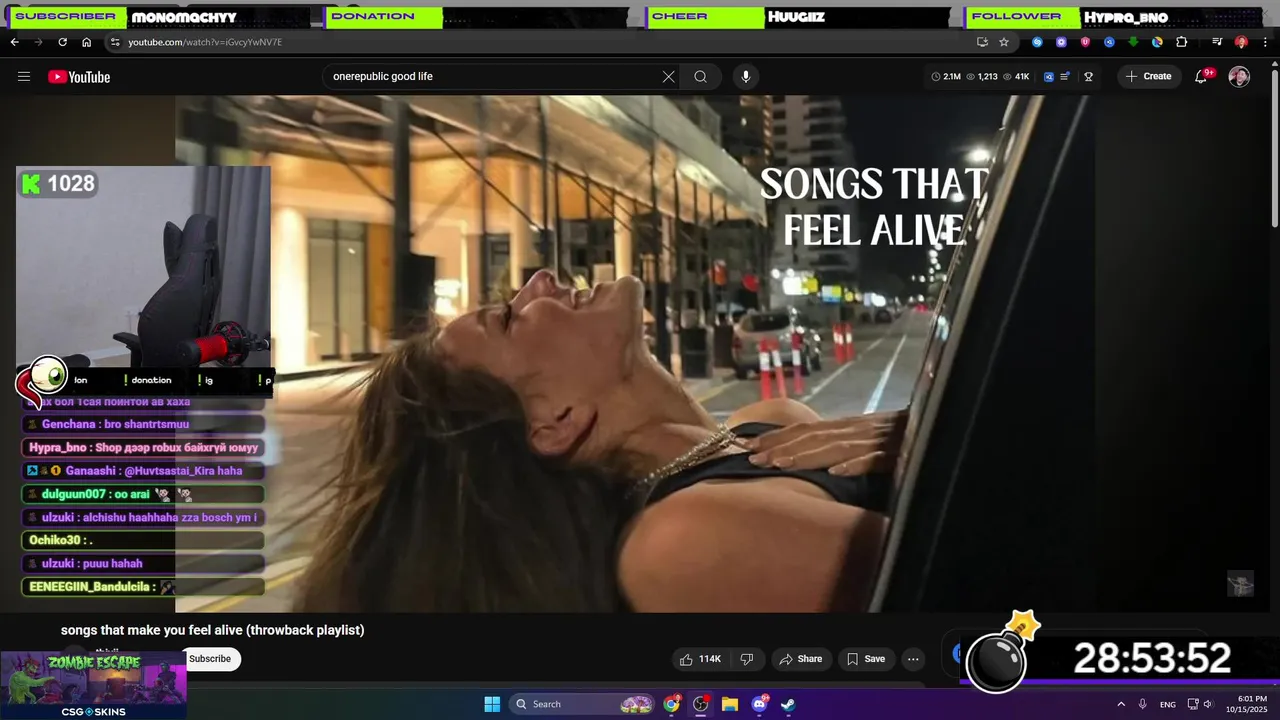Click dulguun007 chat message

143,494
